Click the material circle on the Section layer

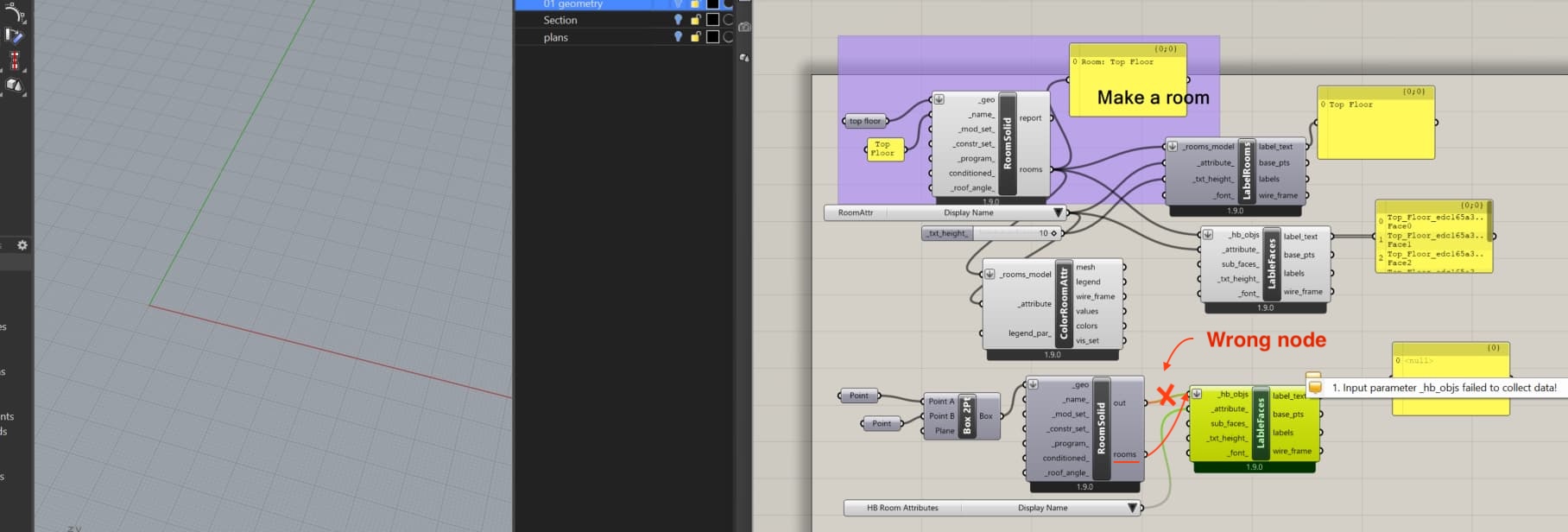coord(728,20)
